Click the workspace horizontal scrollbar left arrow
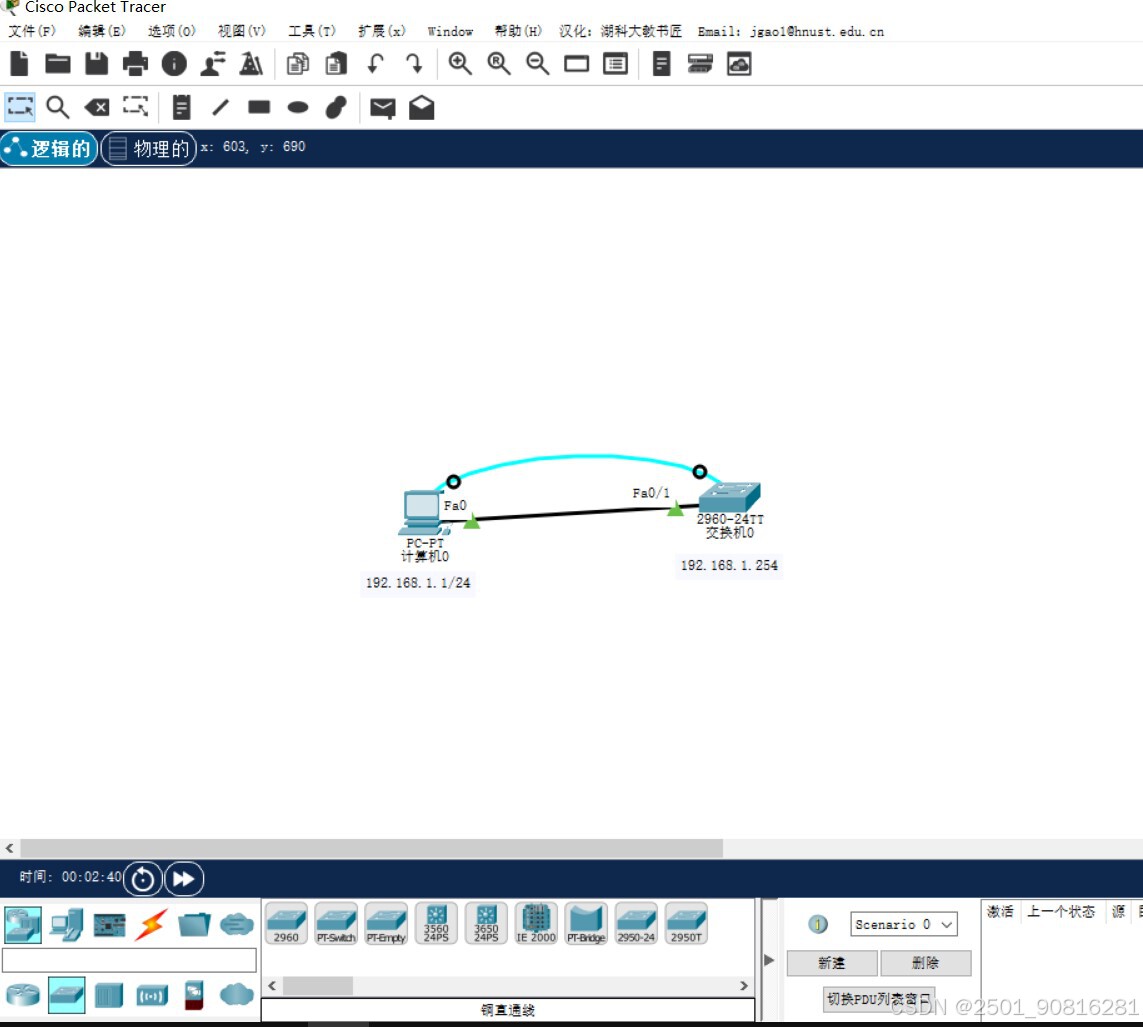1143x1027 pixels. (9, 848)
